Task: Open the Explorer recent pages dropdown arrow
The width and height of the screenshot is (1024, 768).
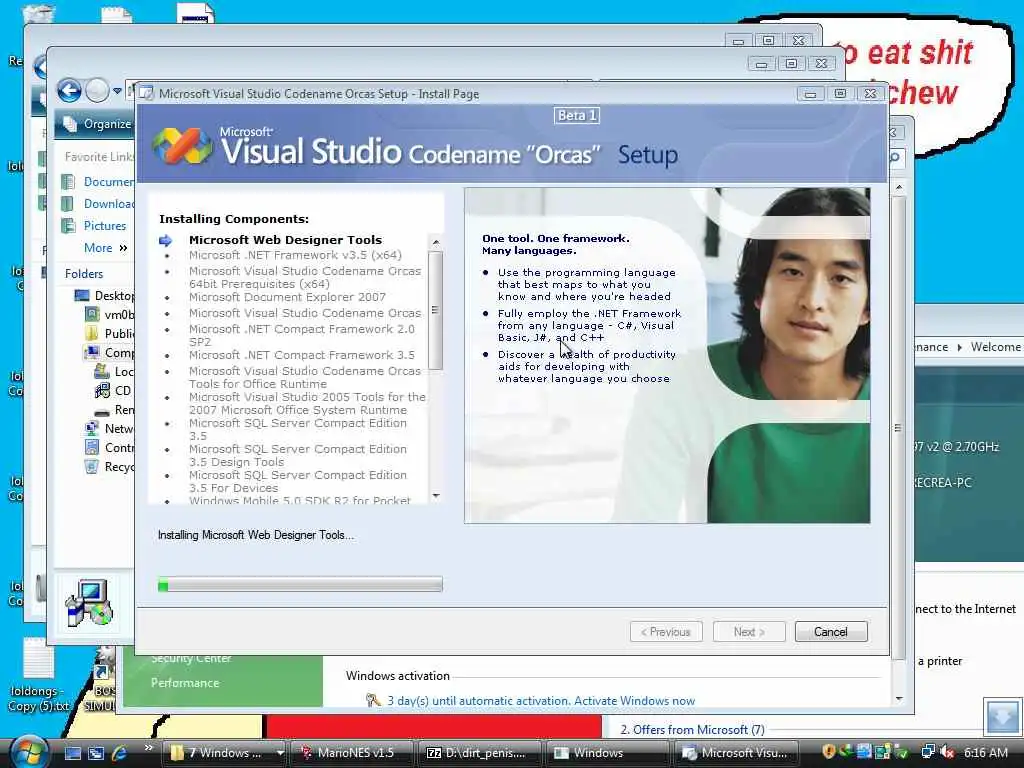Action: coord(117,91)
